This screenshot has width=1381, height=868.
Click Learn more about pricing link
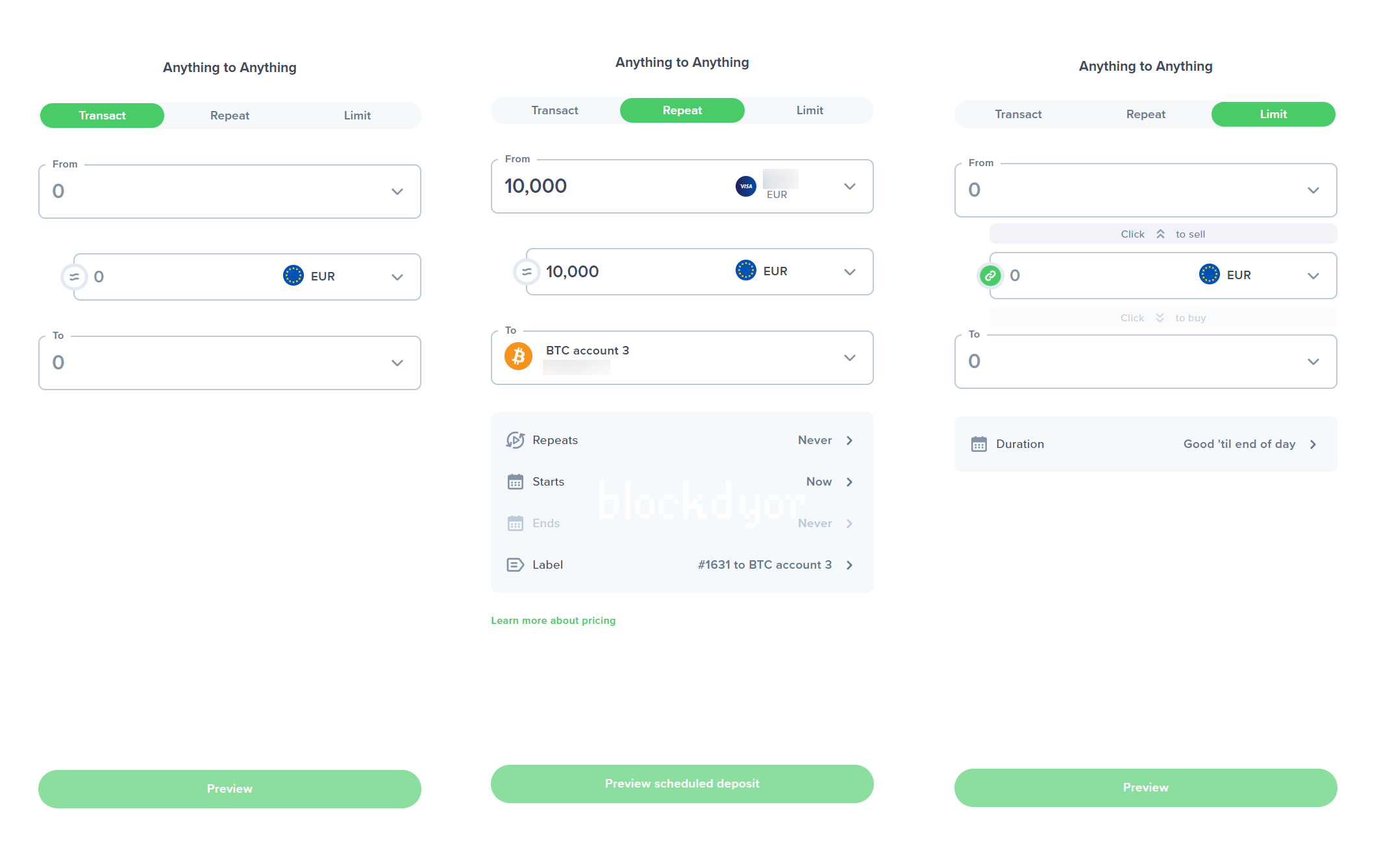pyautogui.click(x=553, y=619)
